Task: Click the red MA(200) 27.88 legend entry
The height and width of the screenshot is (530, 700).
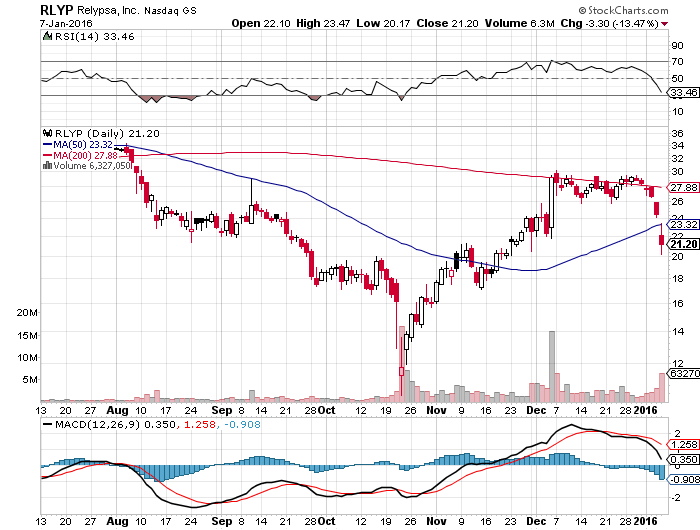Action: [80, 155]
